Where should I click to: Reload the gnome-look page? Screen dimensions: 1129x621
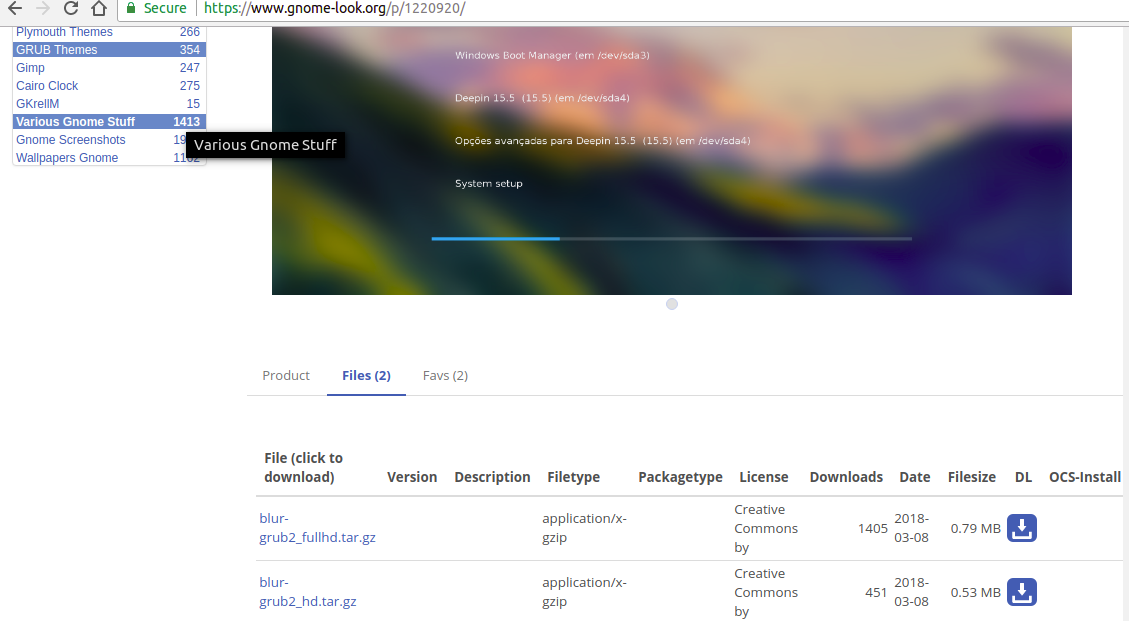[71, 9]
